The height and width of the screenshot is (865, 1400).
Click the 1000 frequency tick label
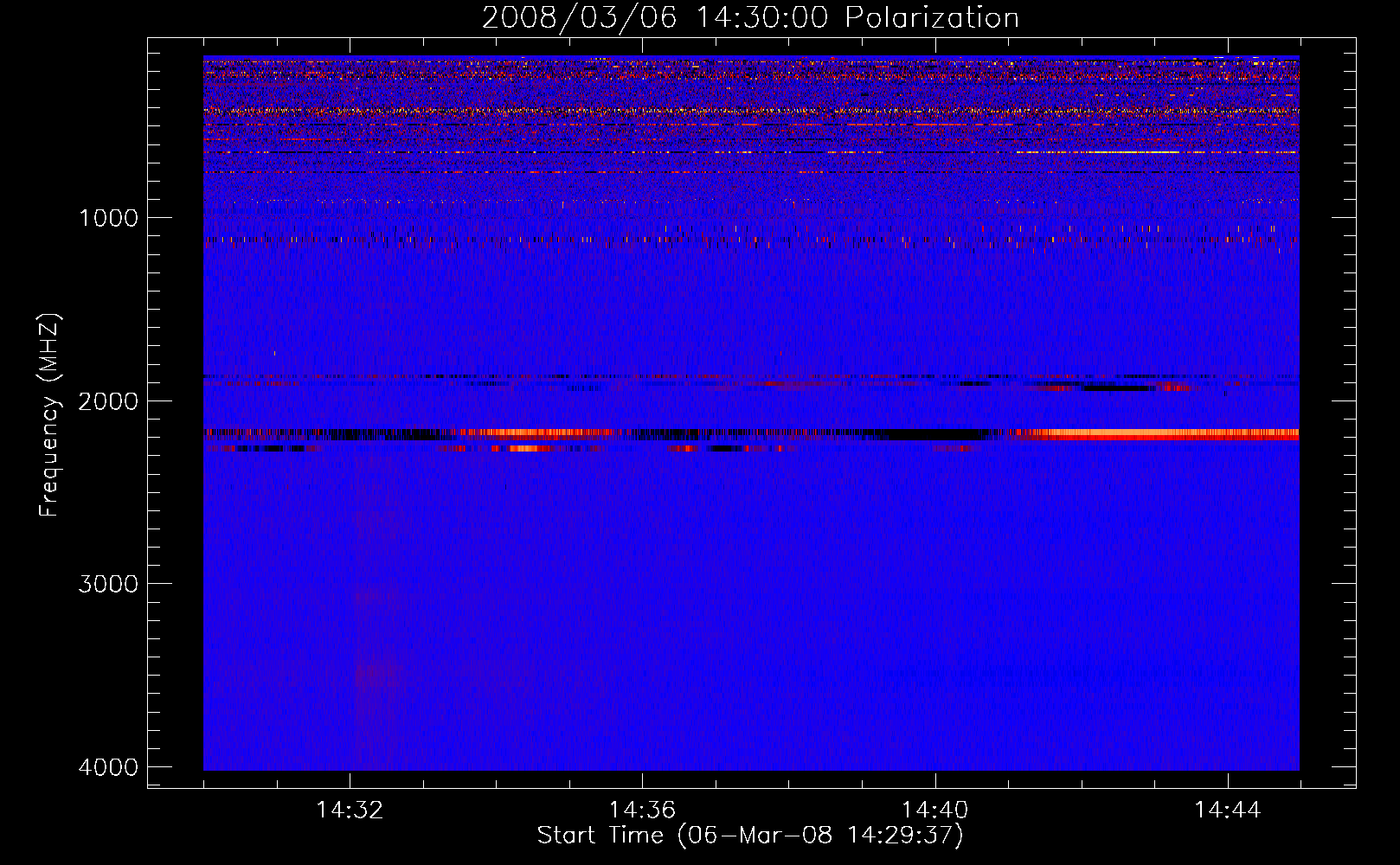coord(108,217)
